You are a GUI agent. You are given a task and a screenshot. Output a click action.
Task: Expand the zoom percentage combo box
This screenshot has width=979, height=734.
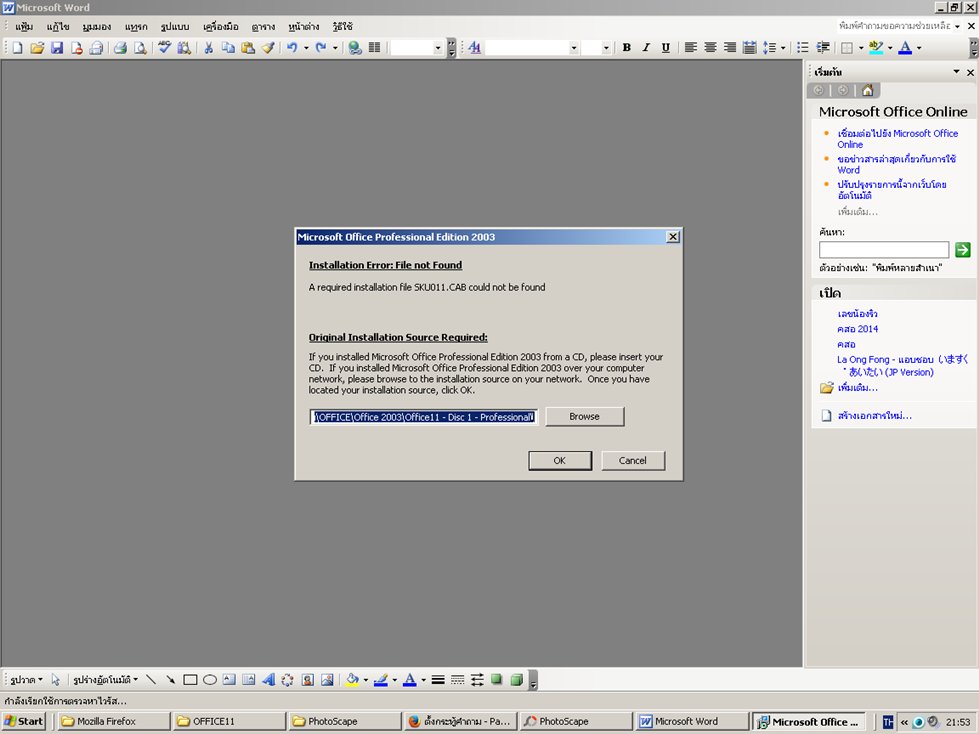click(438, 47)
